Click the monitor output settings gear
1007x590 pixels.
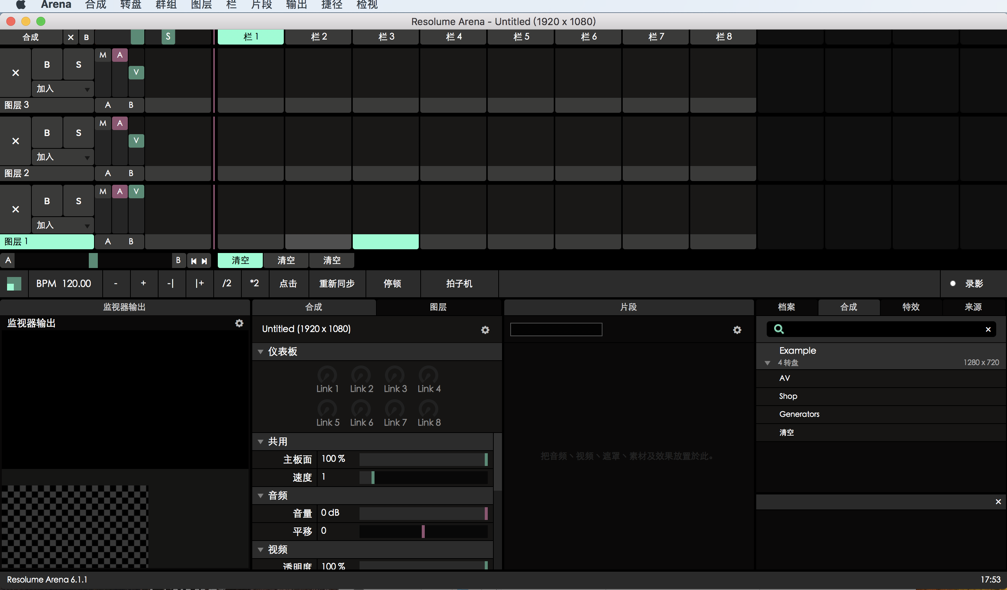239,323
